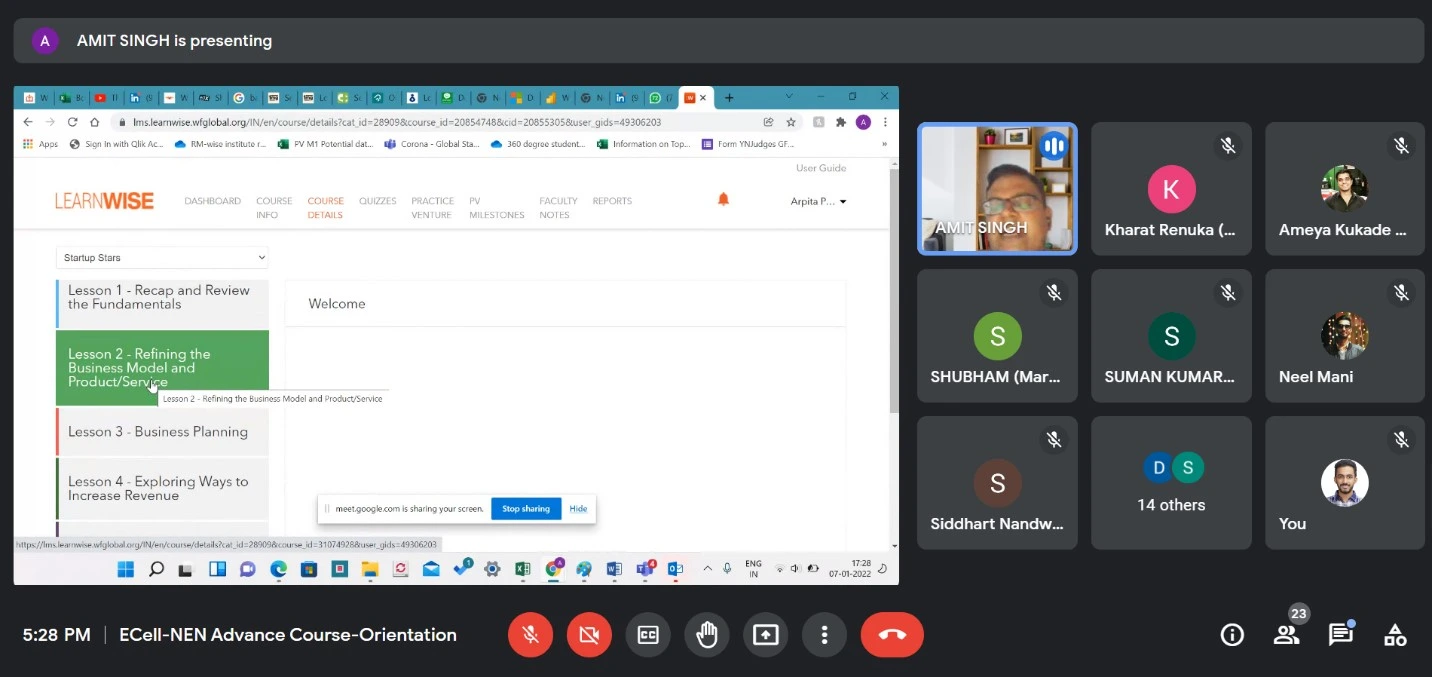1432x677 pixels.
Task: Click new tab plus icon in shared browser
Action: (729, 97)
